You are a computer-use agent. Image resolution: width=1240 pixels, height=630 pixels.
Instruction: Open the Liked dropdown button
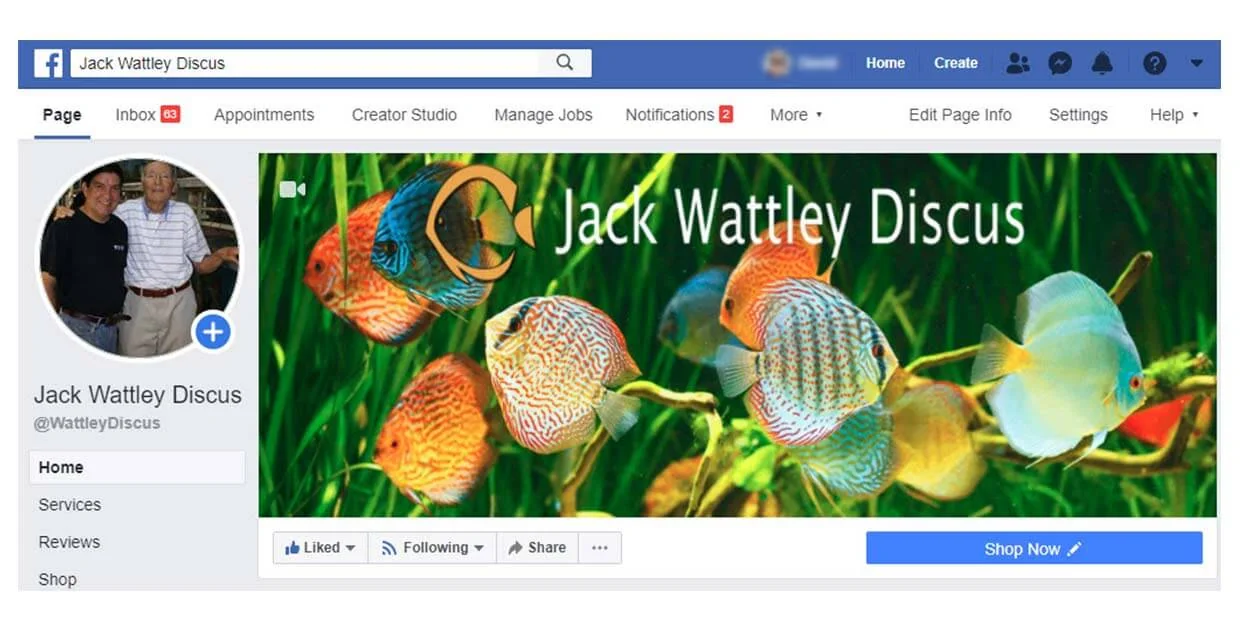tap(320, 548)
